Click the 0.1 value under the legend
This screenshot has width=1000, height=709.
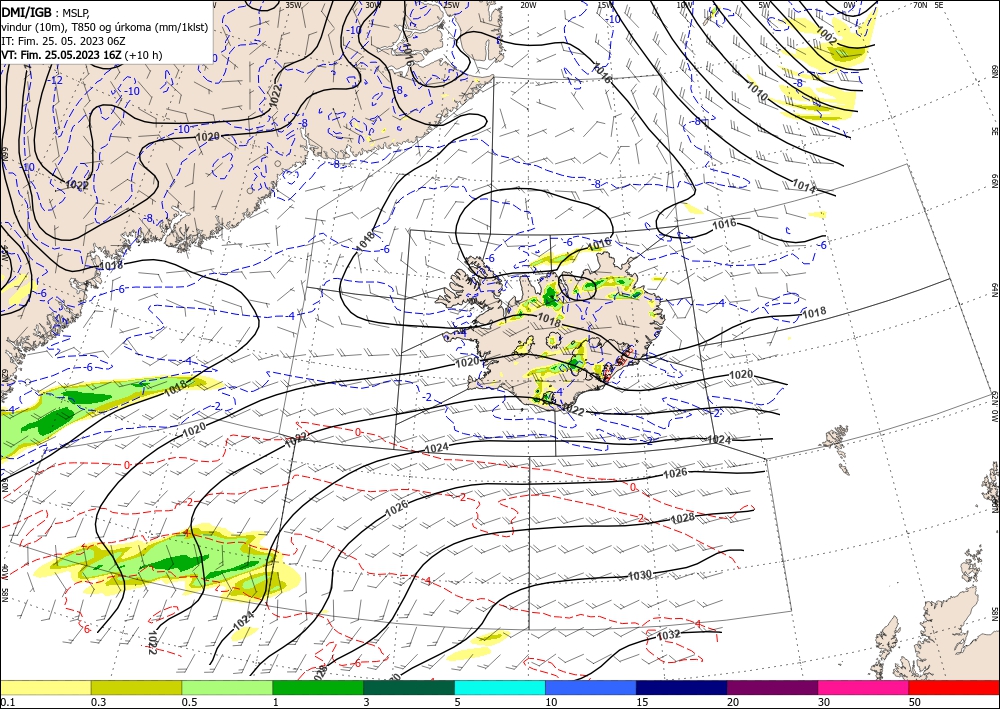click(x=7, y=702)
